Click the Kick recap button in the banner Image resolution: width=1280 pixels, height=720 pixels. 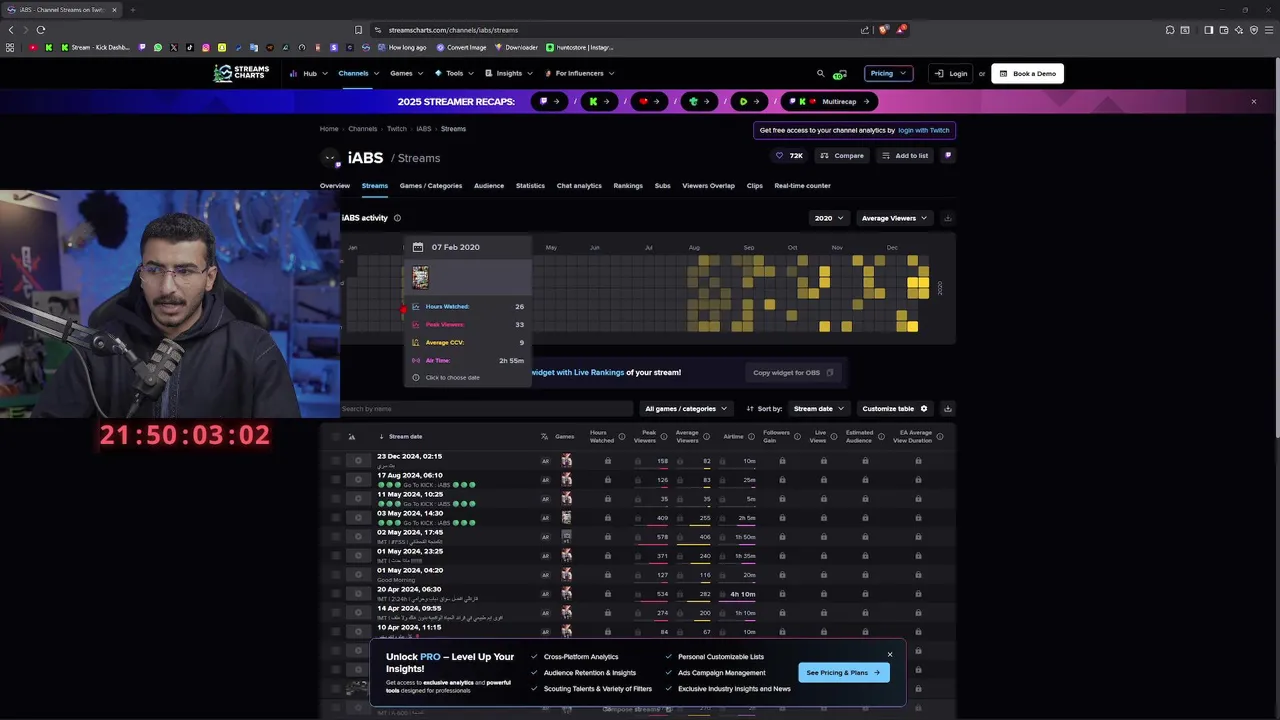pos(598,101)
